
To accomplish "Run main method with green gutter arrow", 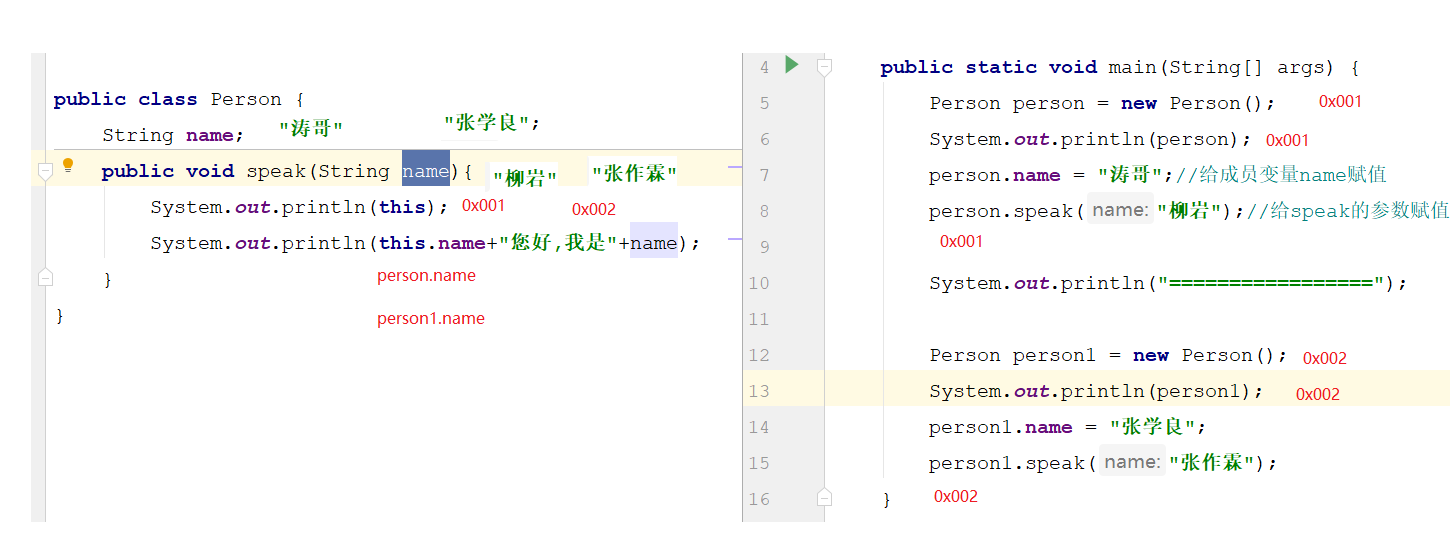I will coord(792,65).
